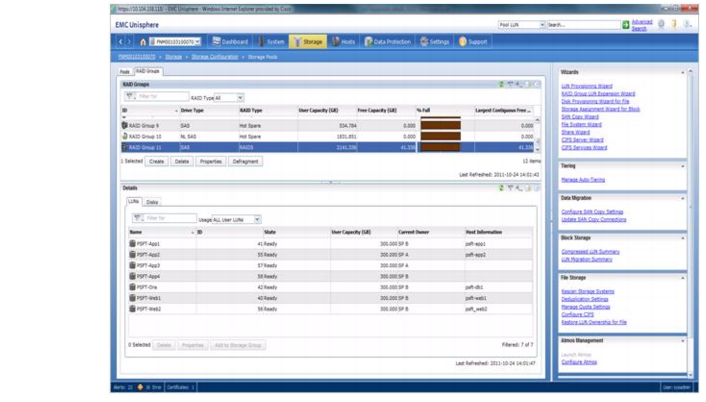Click the green search go arrow
This screenshot has height=402, width=706.
tap(625, 25)
